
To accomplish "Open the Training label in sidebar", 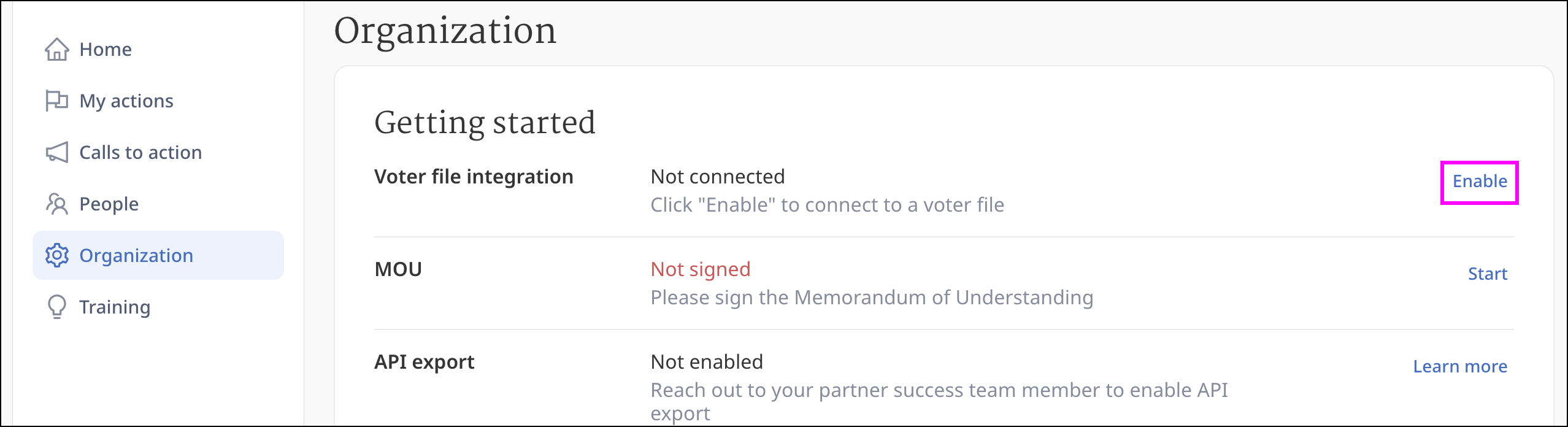I will click(115, 307).
